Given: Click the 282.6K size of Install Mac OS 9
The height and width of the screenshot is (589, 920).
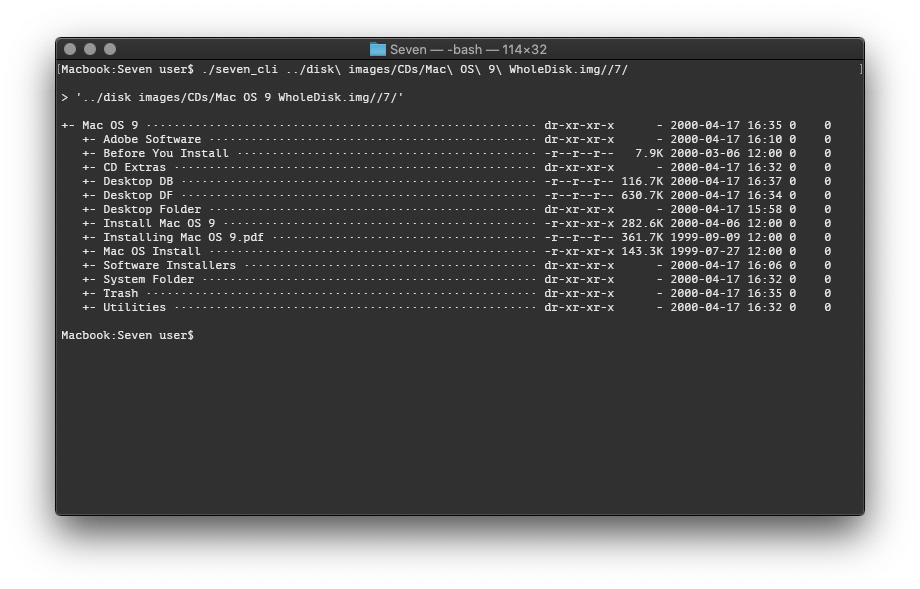Looking at the screenshot, I should pyautogui.click(x=642, y=224).
